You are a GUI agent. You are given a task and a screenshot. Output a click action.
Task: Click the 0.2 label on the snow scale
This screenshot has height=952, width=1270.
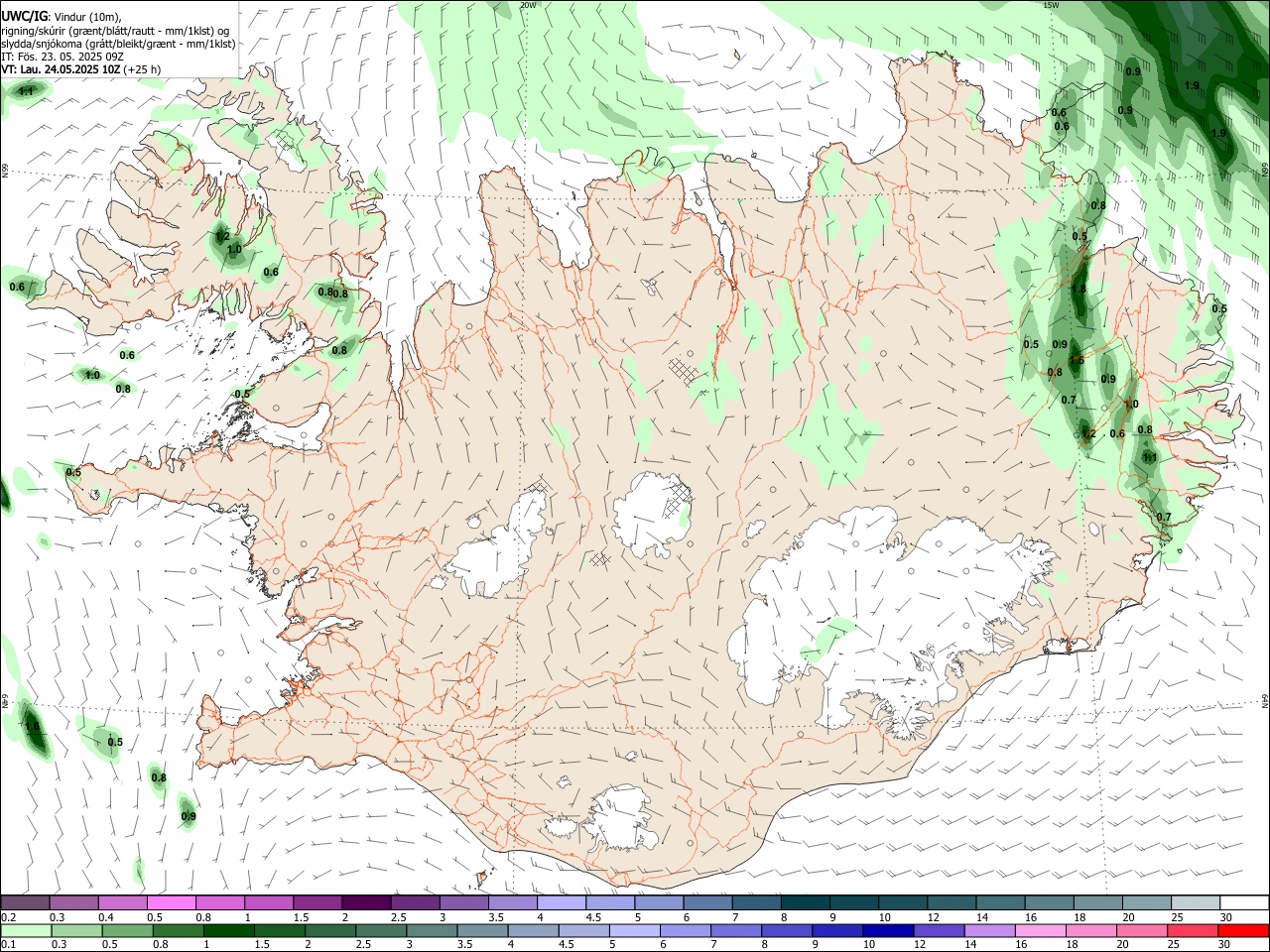coord(9,917)
